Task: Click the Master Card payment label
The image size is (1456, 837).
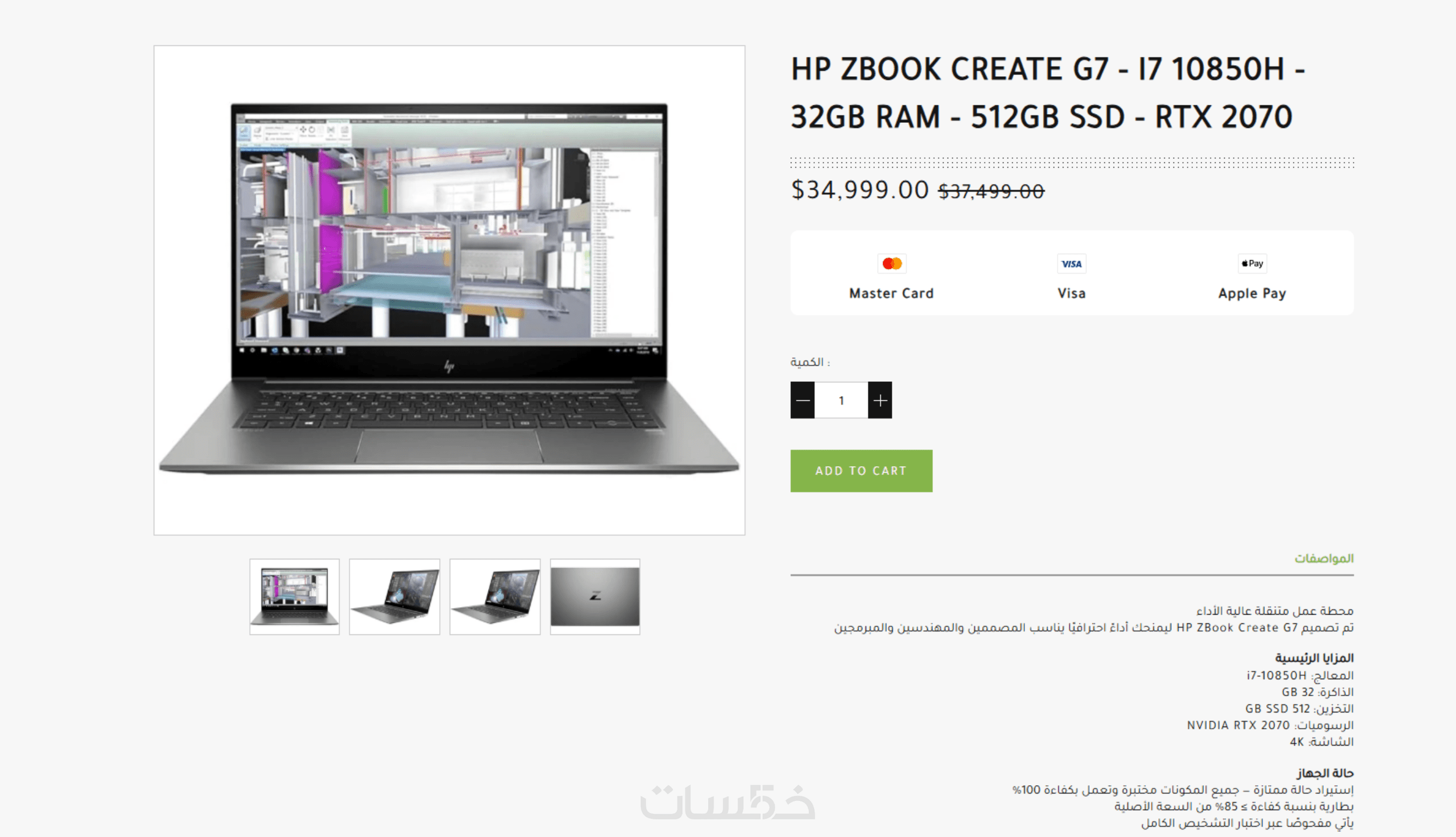Action: (892, 293)
